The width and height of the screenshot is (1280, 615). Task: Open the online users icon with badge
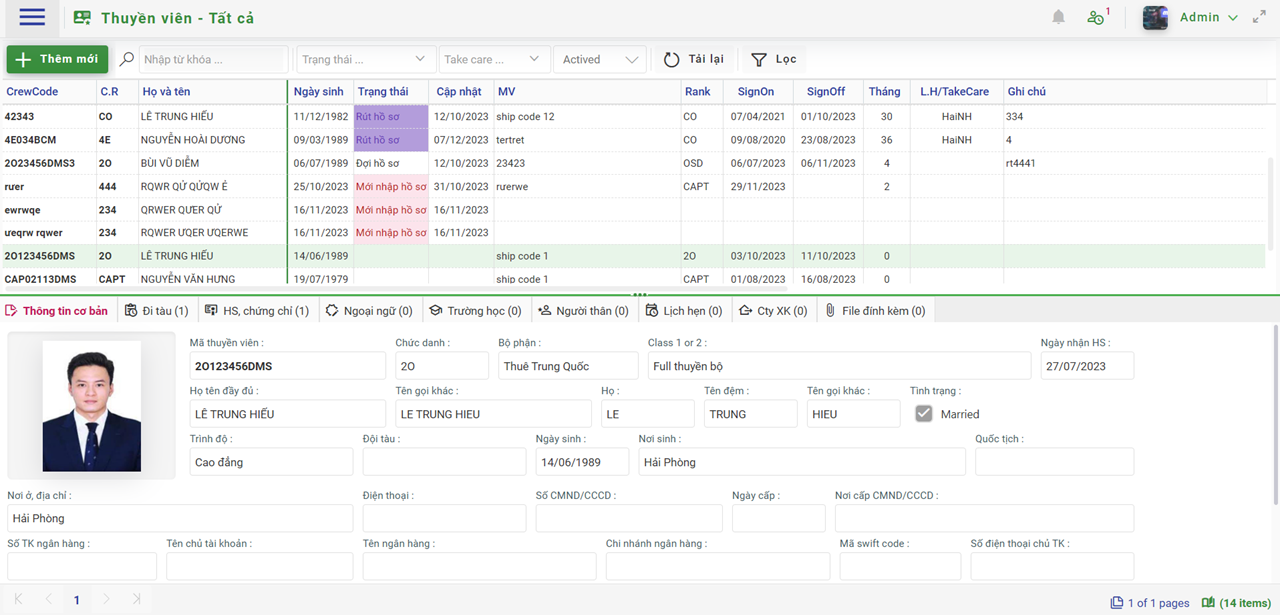[x=1097, y=17]
